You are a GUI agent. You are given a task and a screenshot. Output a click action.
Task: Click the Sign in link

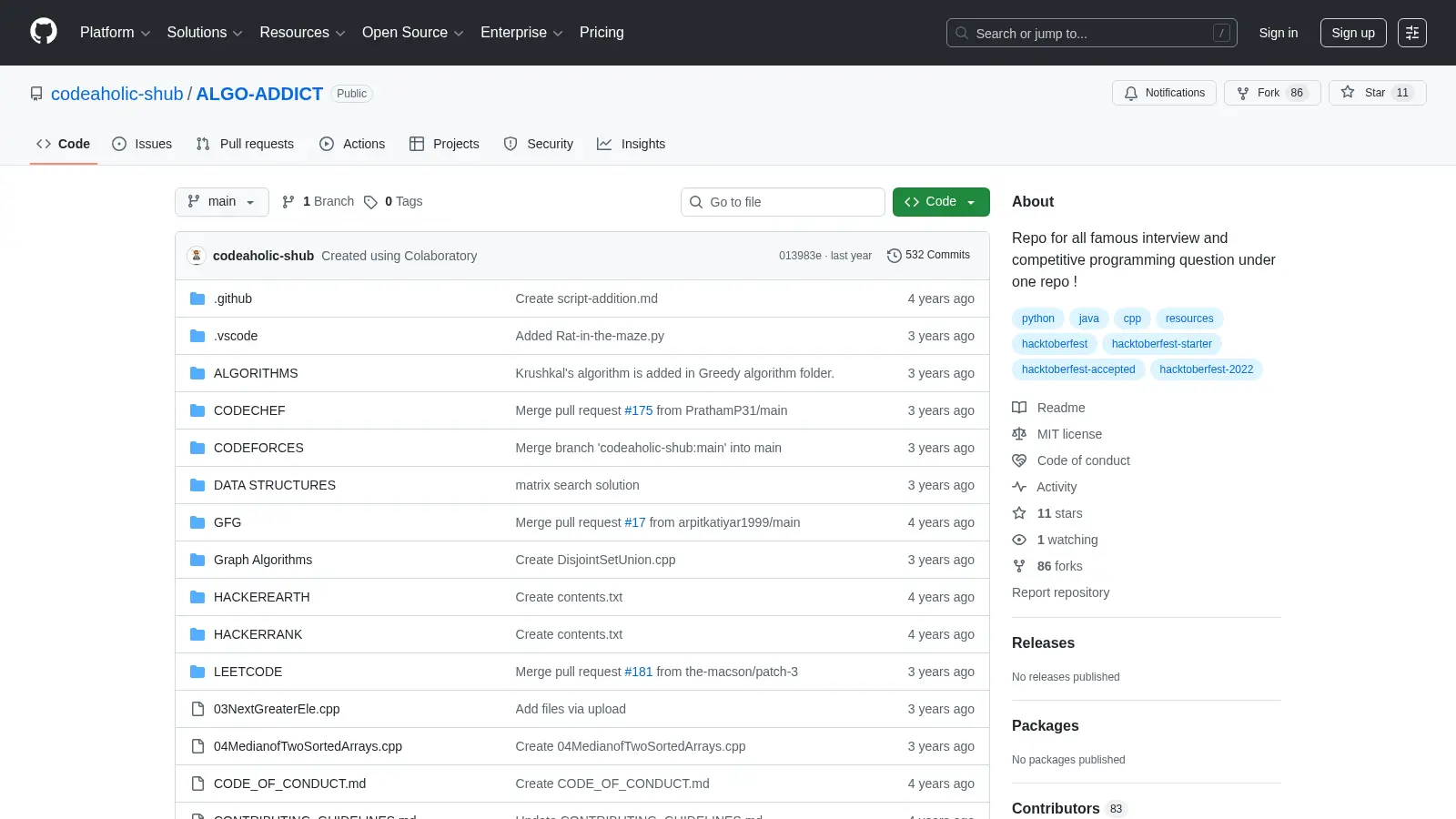coord(1279,33)
